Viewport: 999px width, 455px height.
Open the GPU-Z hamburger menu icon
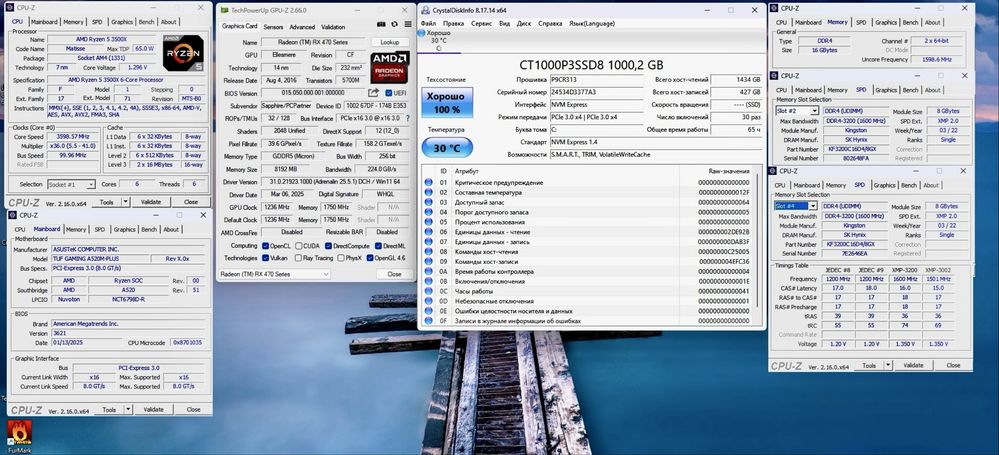[406, 25]
